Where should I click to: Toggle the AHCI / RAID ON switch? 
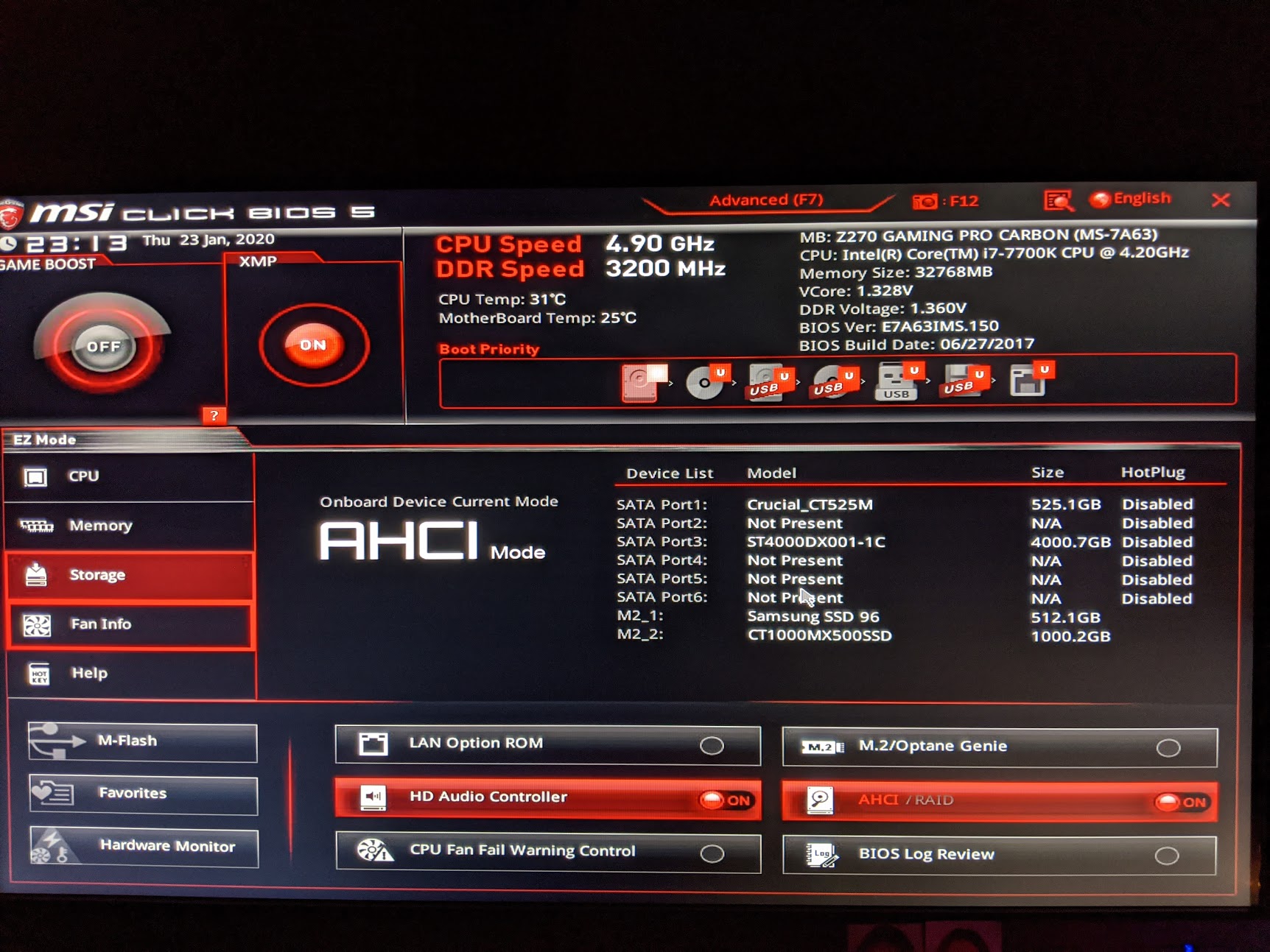[1182, 802]
